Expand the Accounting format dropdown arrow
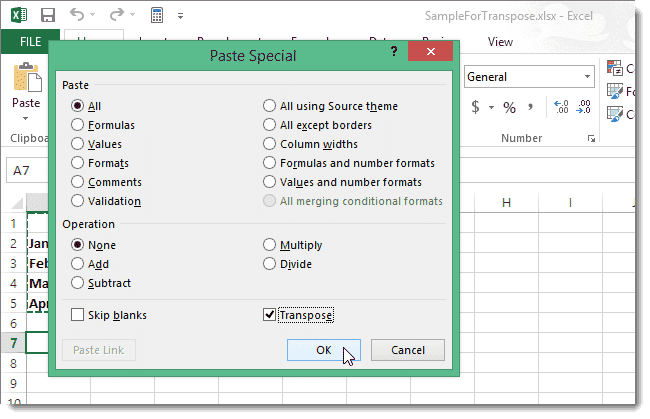Screen dimensions: 650x419 [491, 107]
